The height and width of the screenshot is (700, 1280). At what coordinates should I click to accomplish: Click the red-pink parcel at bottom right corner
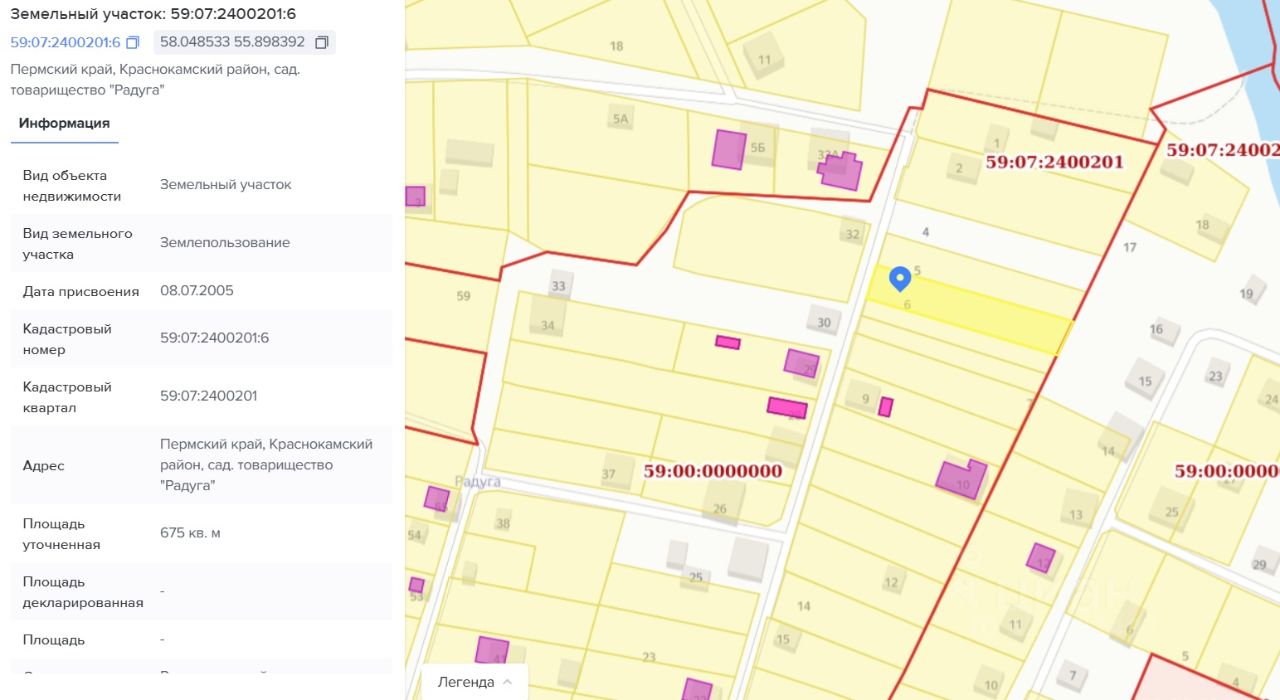click(x=1210, y=678)
